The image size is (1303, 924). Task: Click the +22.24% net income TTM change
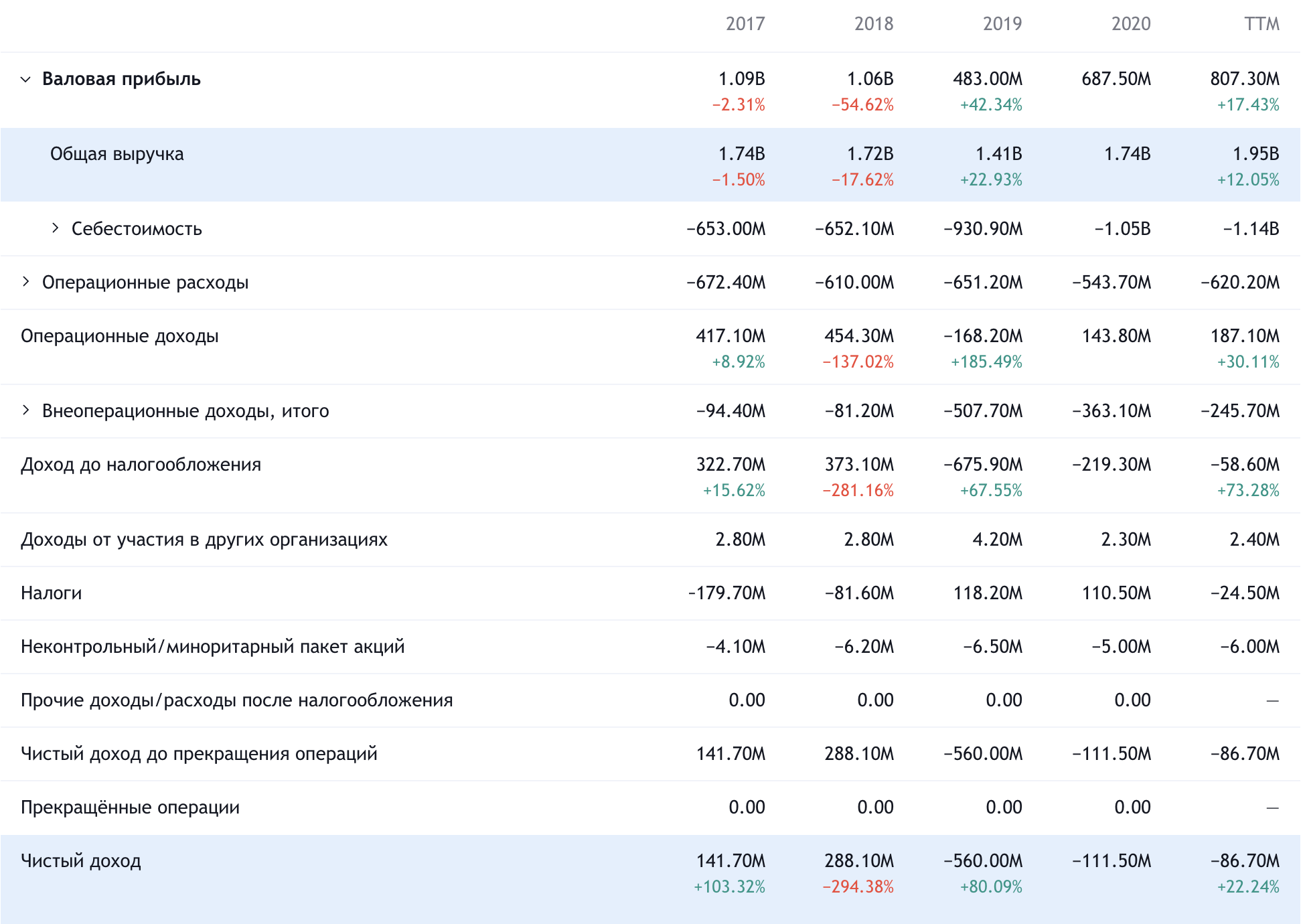[1248, 887]
